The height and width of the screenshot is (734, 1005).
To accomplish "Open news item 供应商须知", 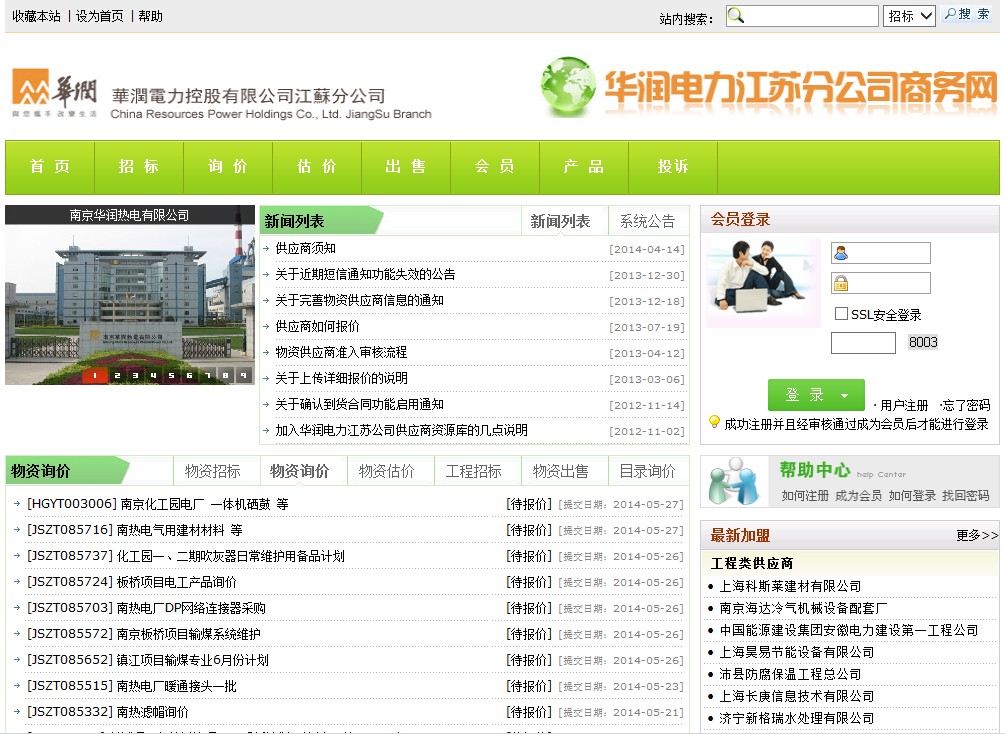I will (306, 249).
